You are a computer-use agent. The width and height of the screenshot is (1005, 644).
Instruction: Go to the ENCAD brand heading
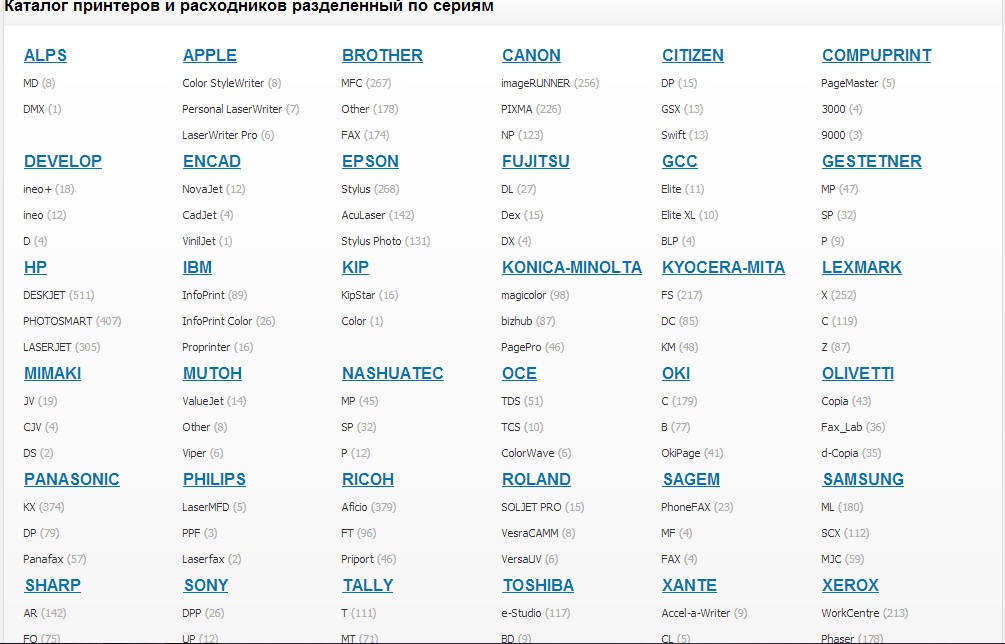tap(212, 161)
